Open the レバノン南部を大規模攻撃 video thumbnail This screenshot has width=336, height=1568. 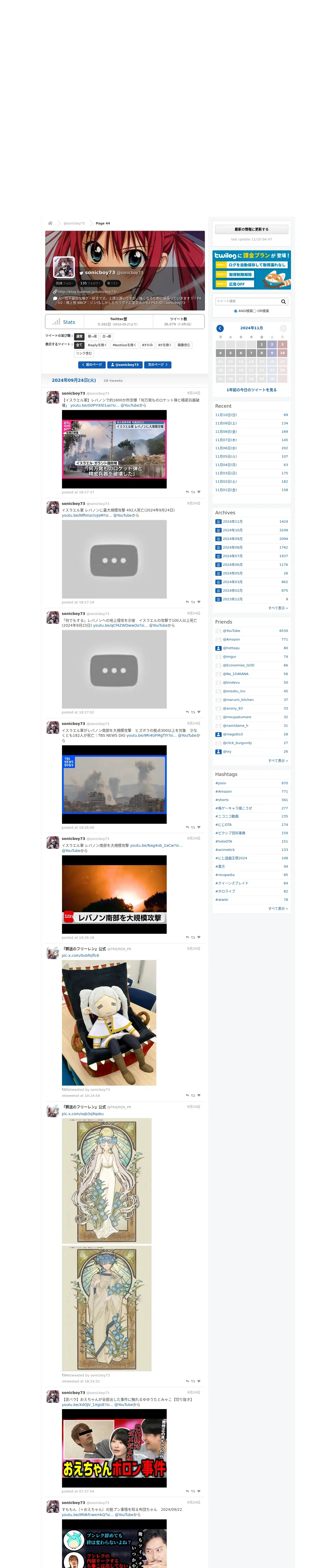tap(114, 895)
